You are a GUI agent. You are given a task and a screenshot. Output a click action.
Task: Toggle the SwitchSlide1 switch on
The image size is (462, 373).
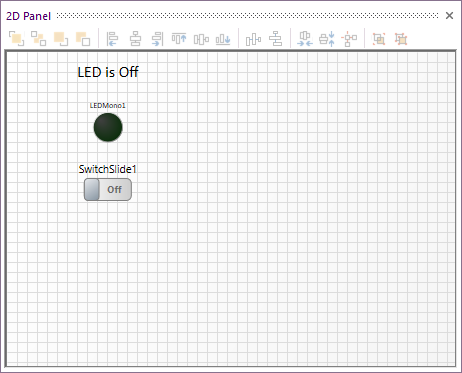coord(108,189)
